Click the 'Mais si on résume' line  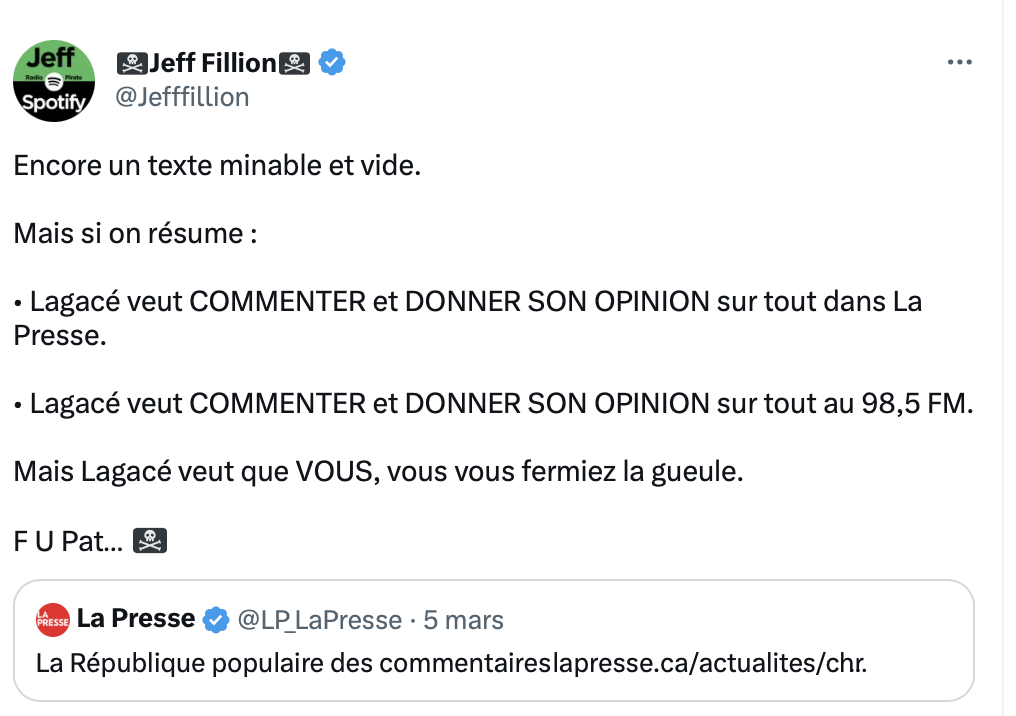point(135,233)
